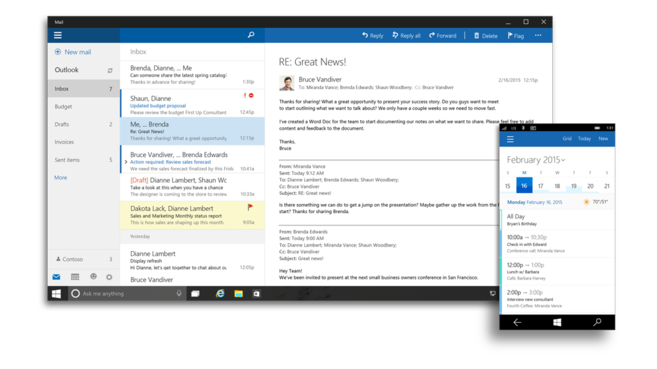Click the More folders link

tap(60, 178)
